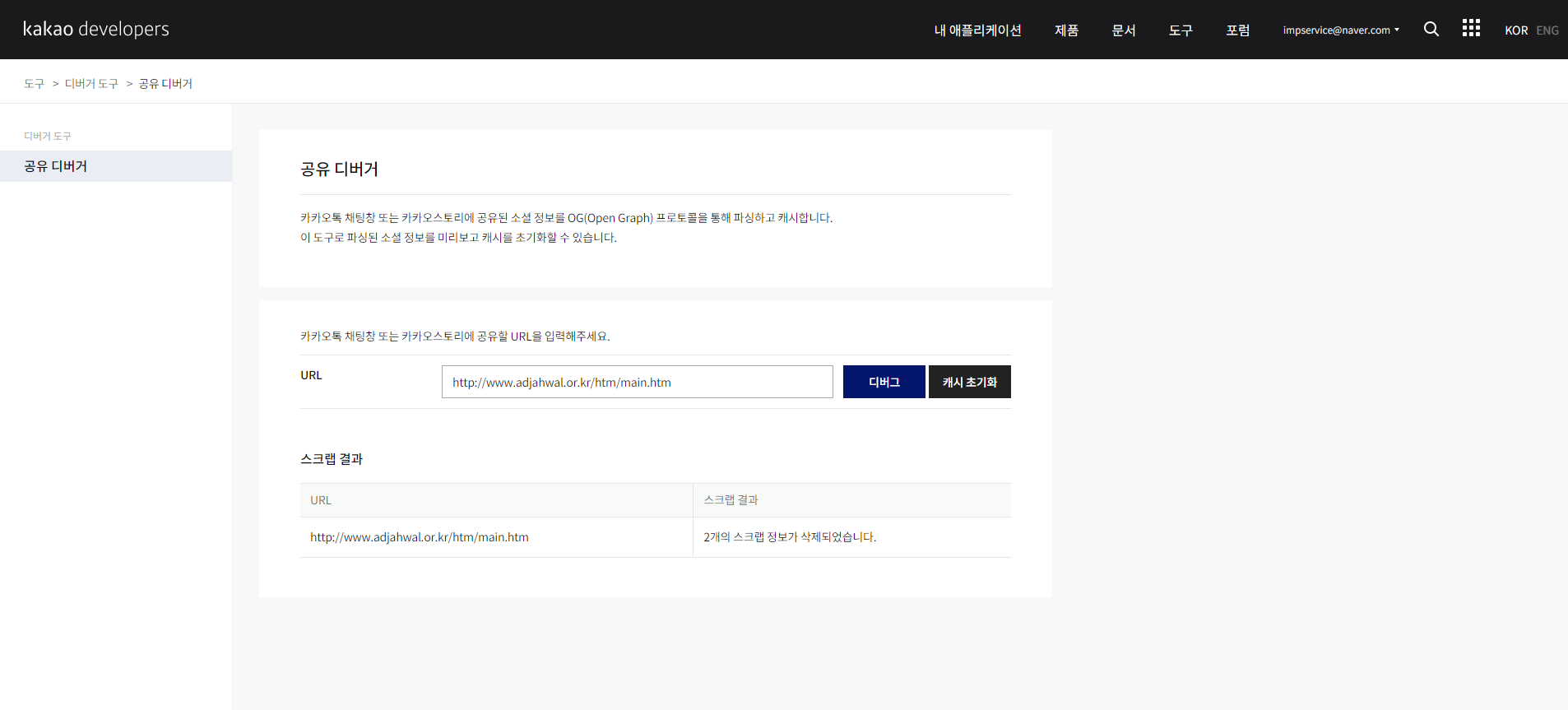Open the search magnifier icon
This screenshot has height=710, width=1568.
(1431, 29)
